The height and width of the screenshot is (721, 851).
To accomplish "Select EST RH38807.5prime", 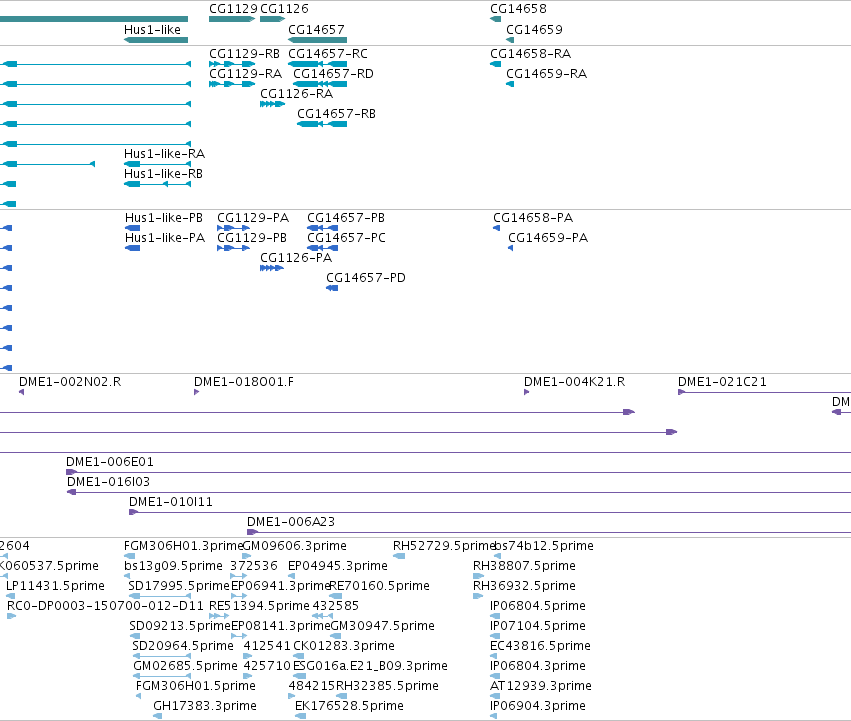I will pyautogui.click(x=478, y=576).
